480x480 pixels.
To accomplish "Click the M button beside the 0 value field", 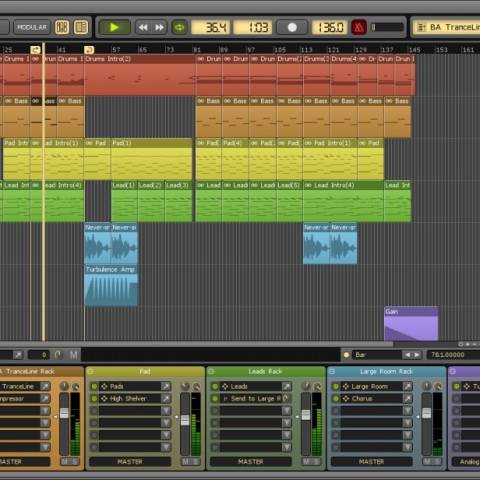I will 73,355.
